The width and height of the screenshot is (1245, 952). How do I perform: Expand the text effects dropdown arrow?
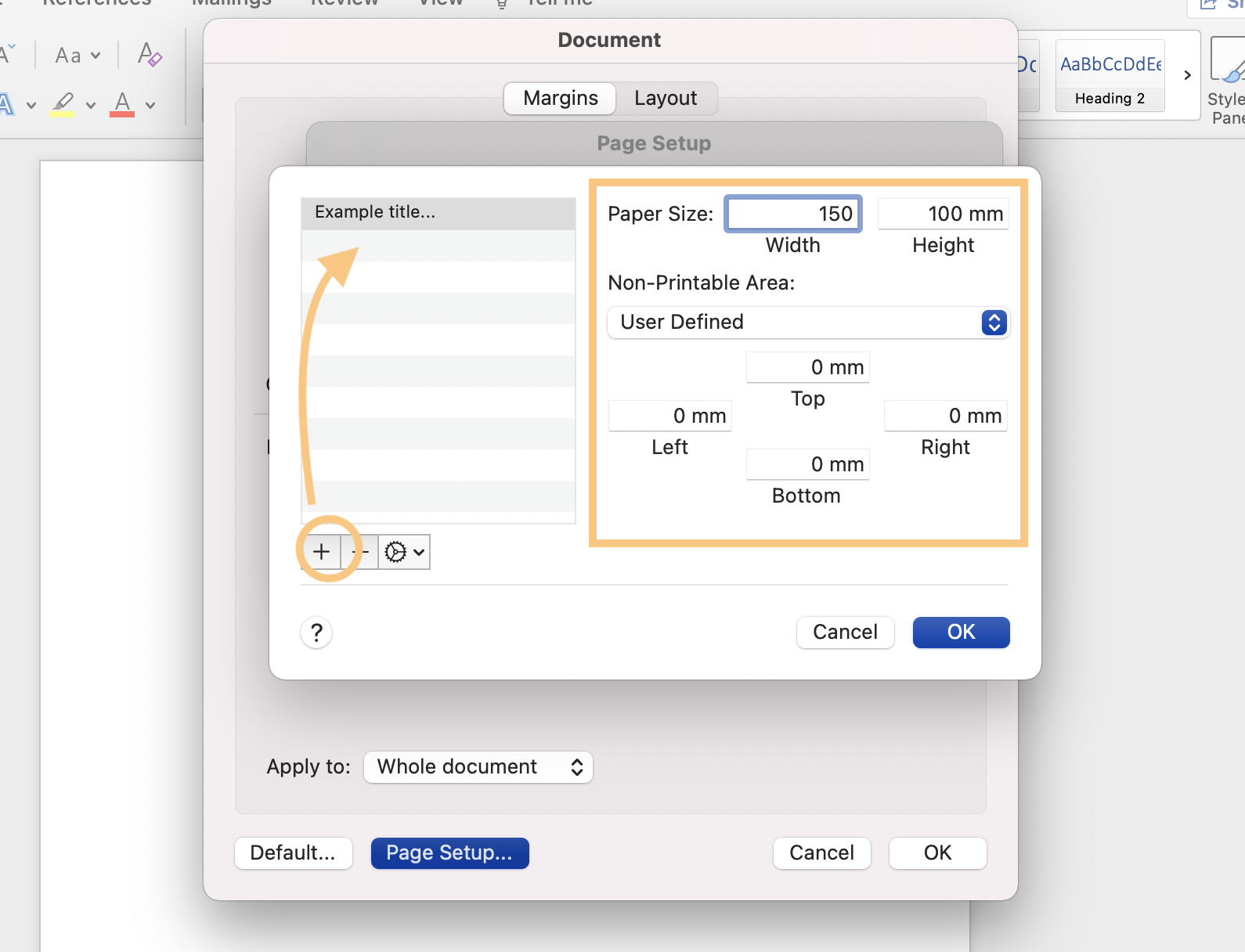[31, 105]
